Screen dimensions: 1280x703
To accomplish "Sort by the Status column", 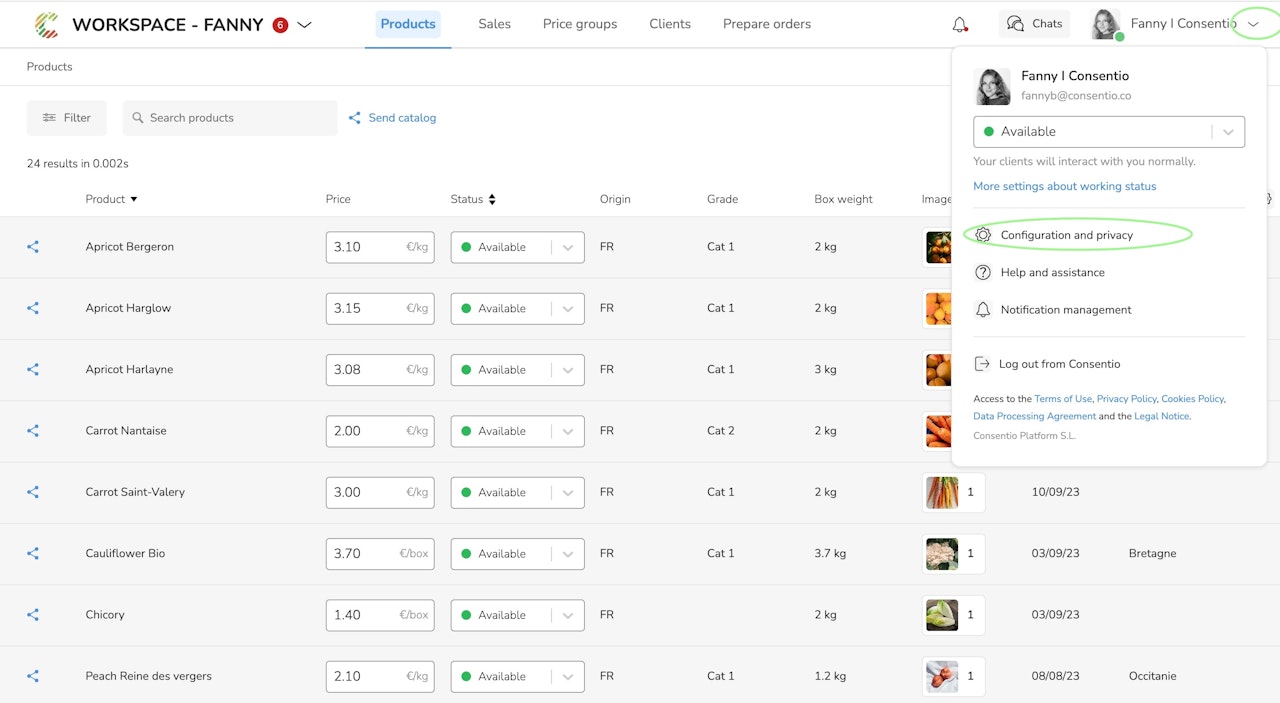I will 473,199.
